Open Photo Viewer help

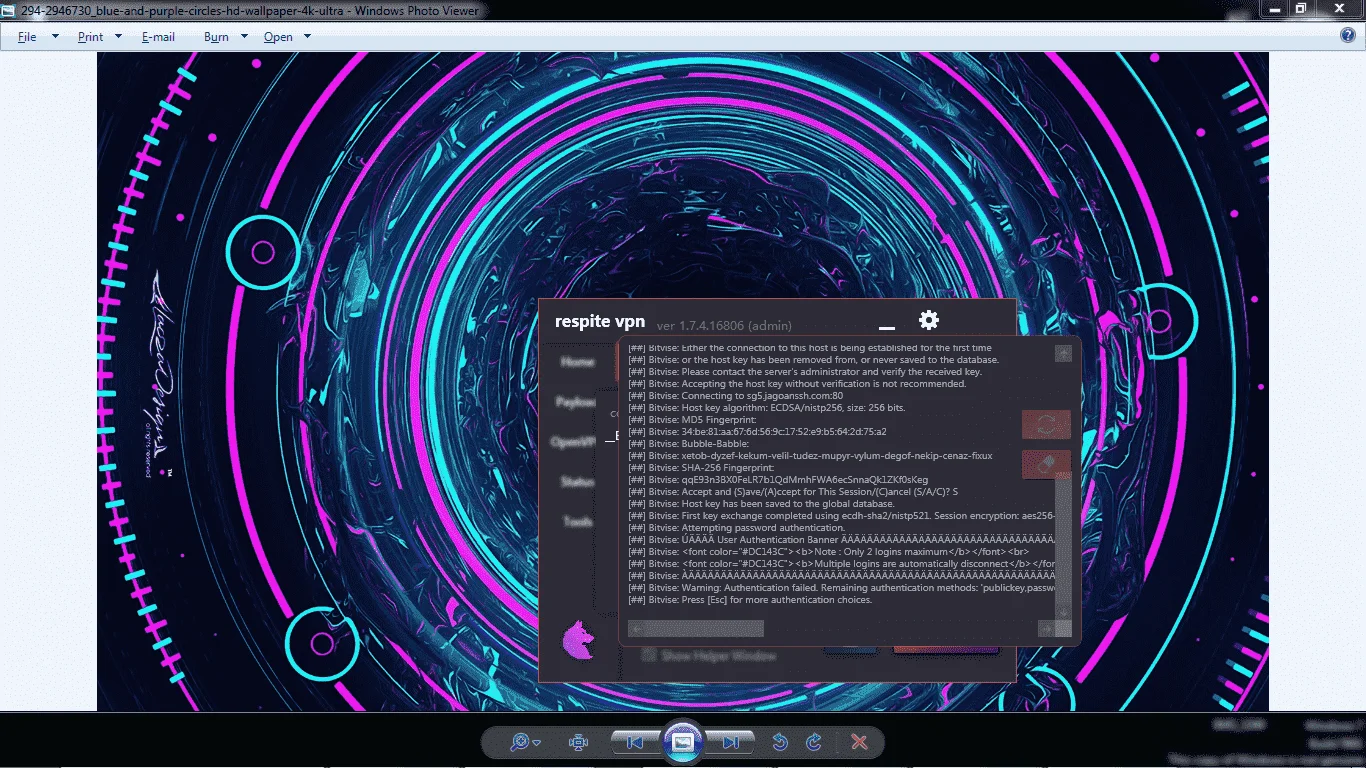1347,36
